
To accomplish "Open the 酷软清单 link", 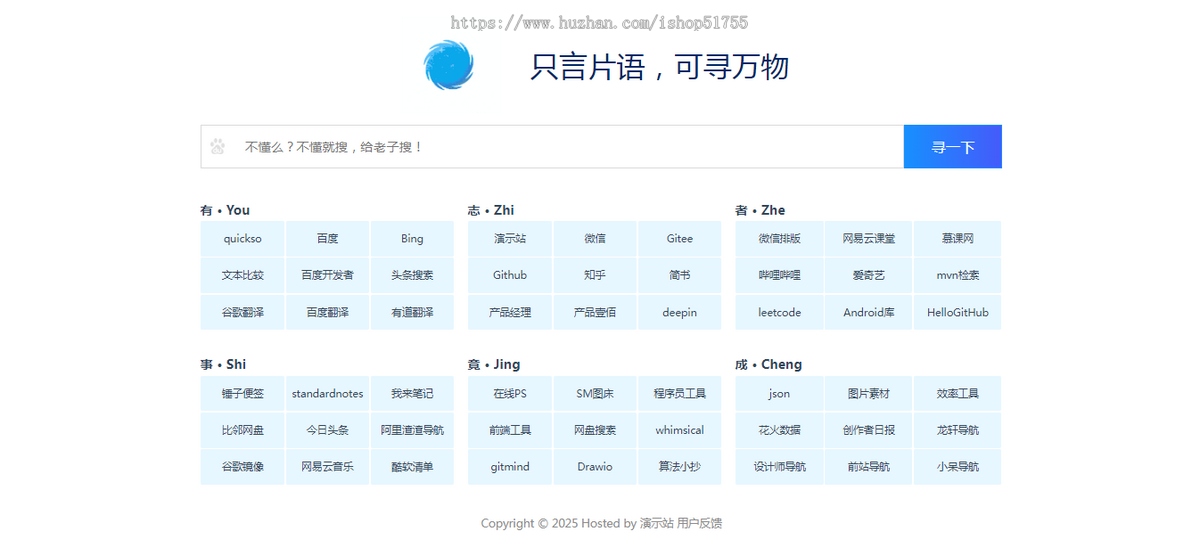I will 412,467.
